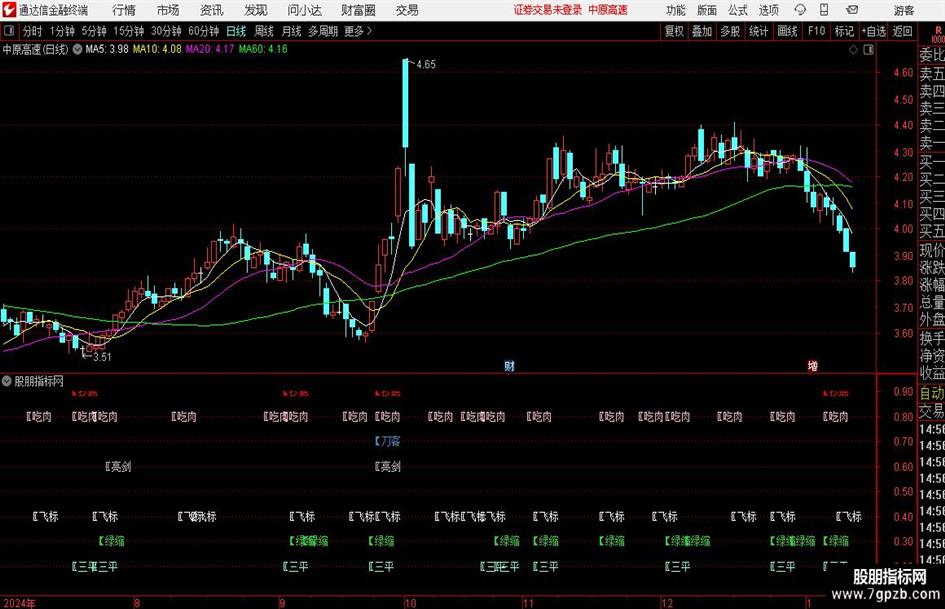Click the 复权 toolbar button

[674, 31]
